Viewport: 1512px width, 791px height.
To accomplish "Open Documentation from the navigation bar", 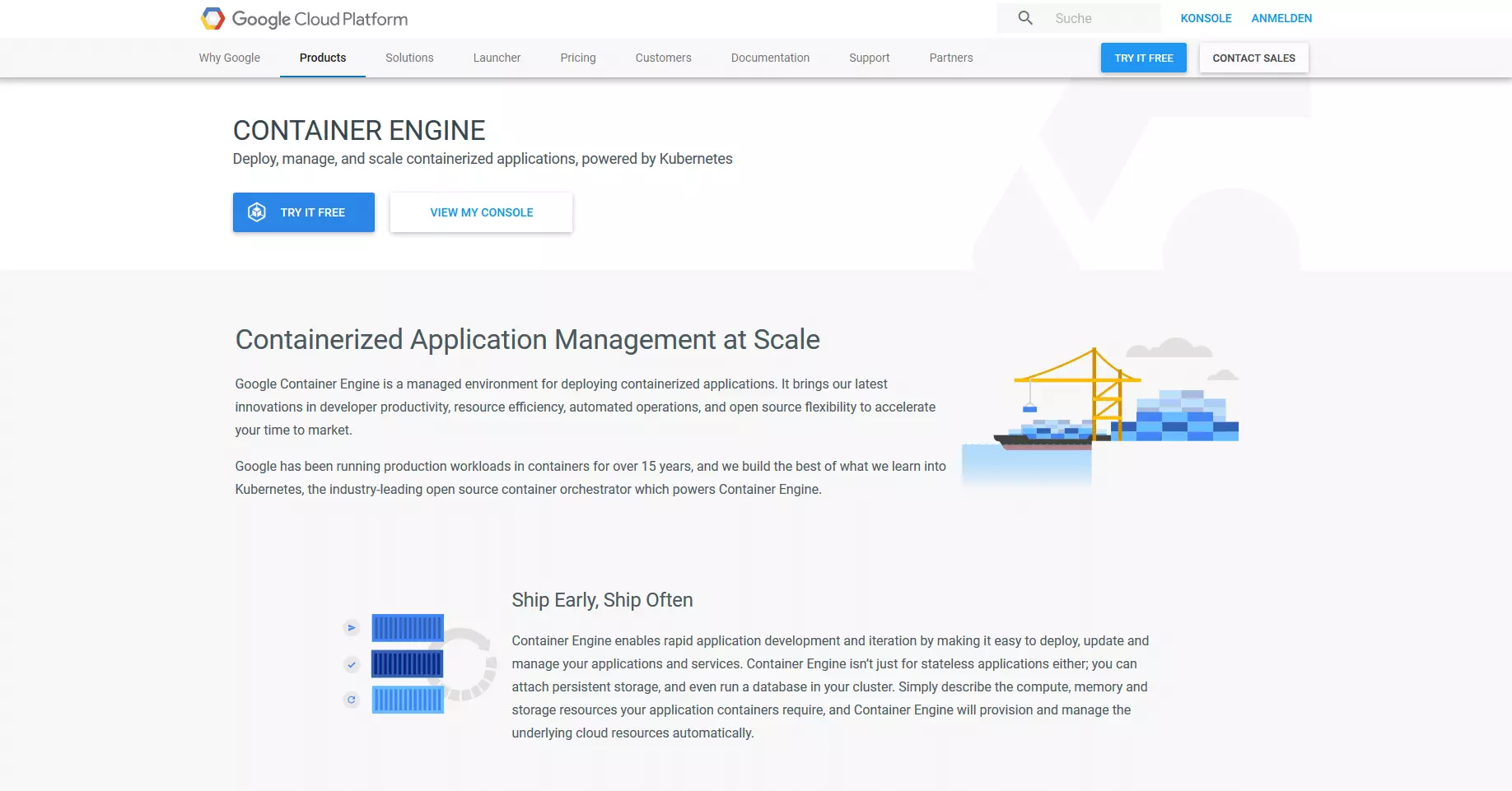I will pos(770,58).
